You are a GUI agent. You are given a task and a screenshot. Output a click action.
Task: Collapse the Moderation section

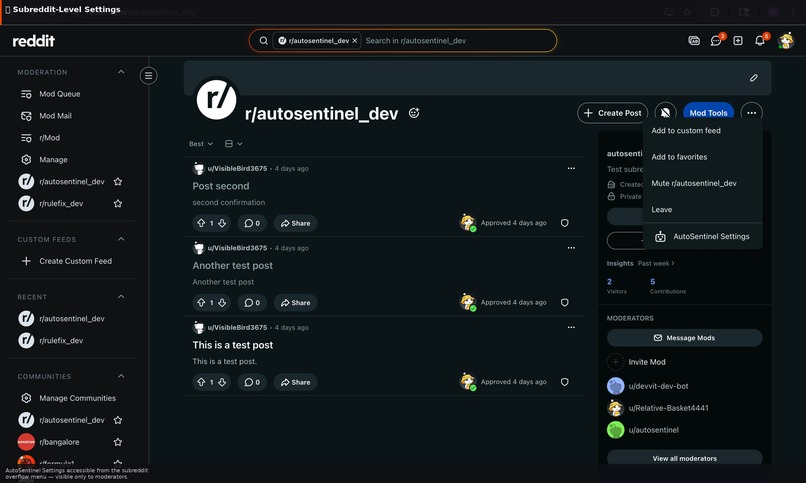121,72
